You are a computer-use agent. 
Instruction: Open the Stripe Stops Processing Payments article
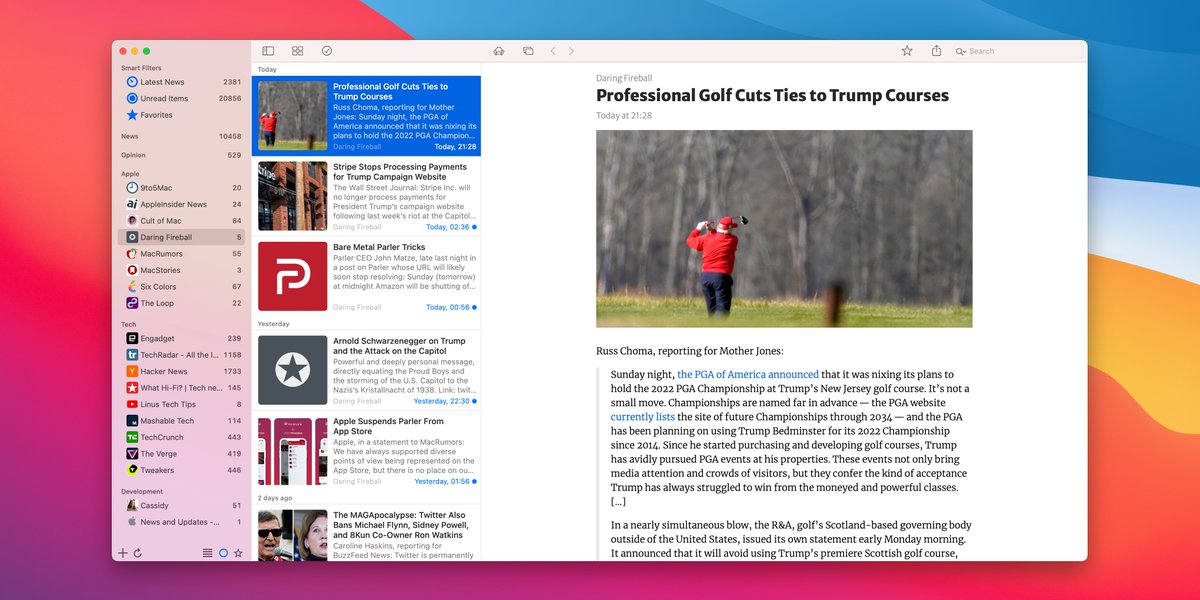coord(367,196)
